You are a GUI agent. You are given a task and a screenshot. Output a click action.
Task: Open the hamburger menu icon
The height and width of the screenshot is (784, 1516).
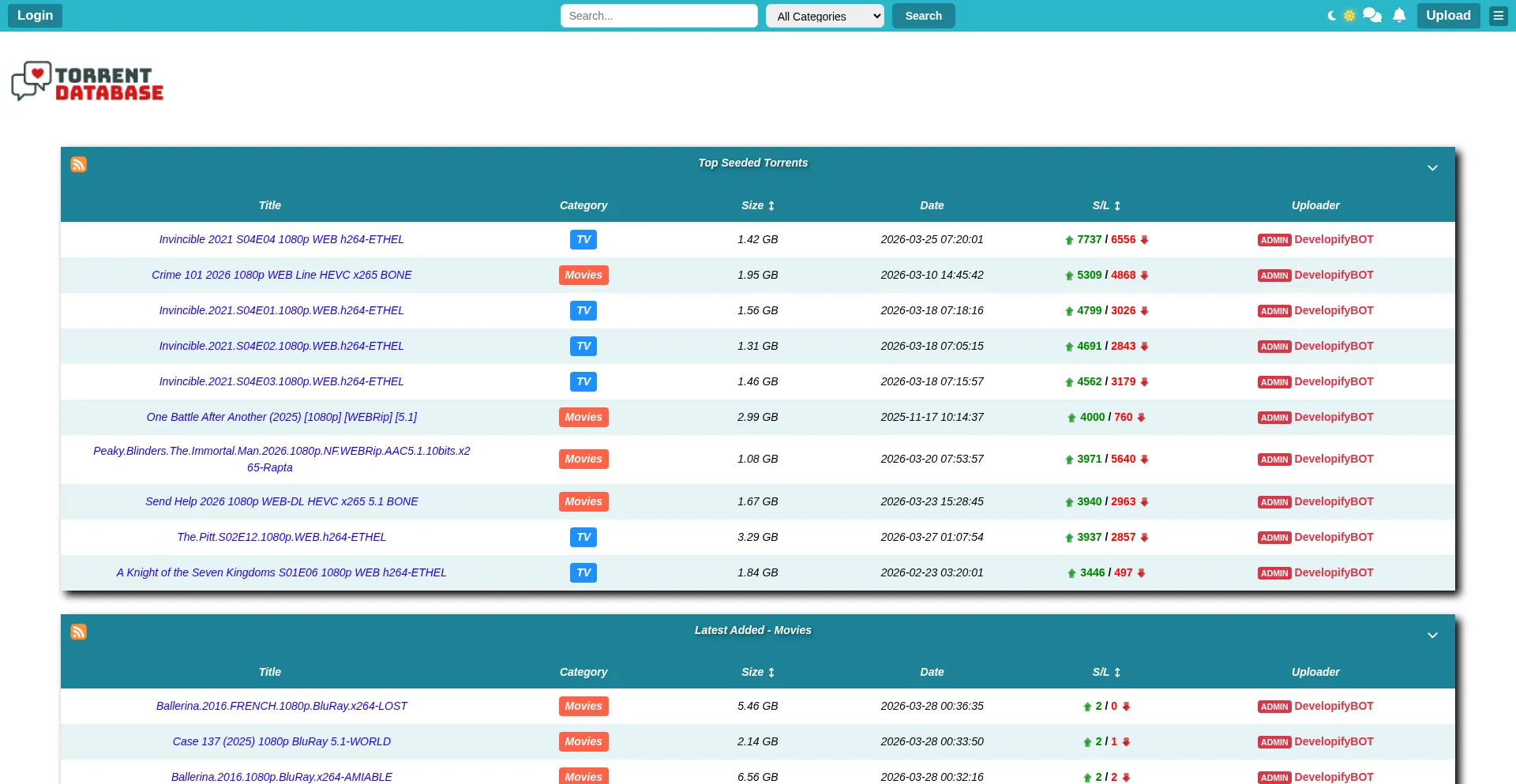pyautogui.click(x=1499, y=16)
